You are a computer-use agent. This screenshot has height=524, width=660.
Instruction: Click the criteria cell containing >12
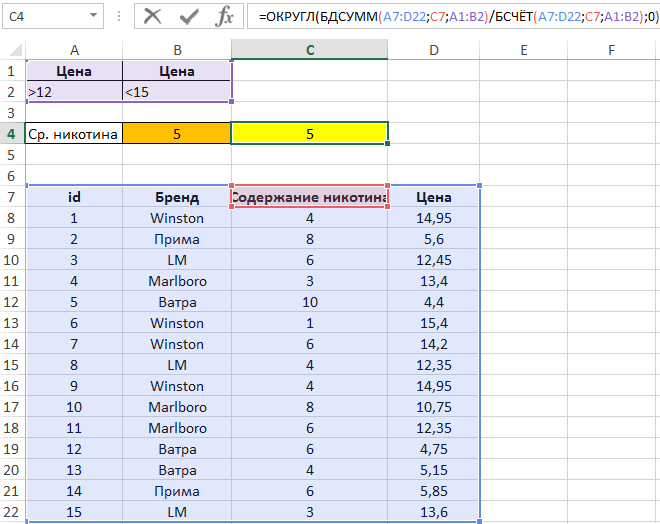(x=75, y=92)
